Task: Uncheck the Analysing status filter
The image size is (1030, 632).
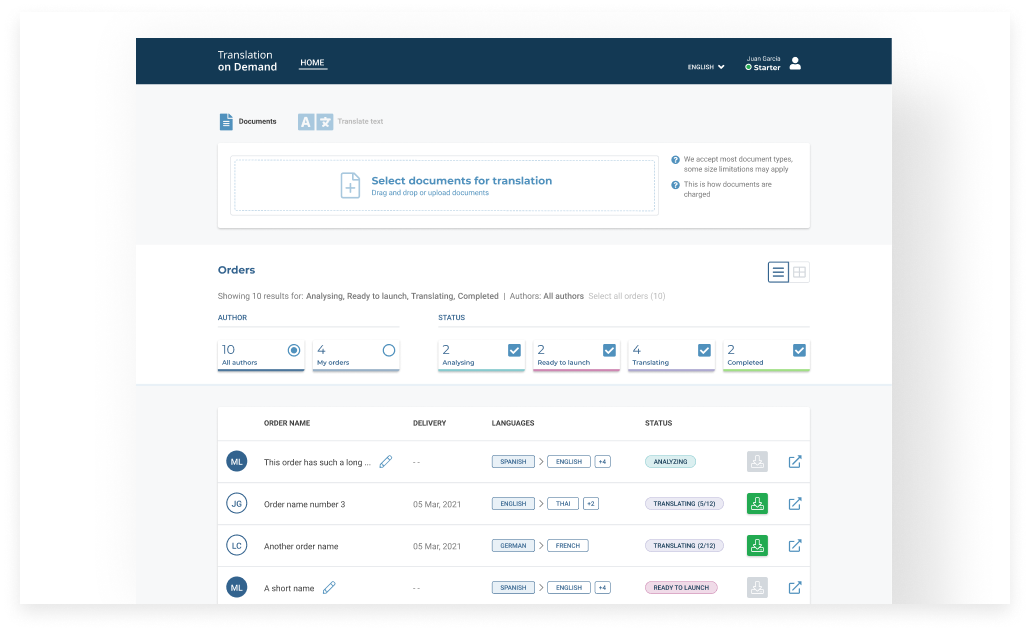Action: [514, 350]
